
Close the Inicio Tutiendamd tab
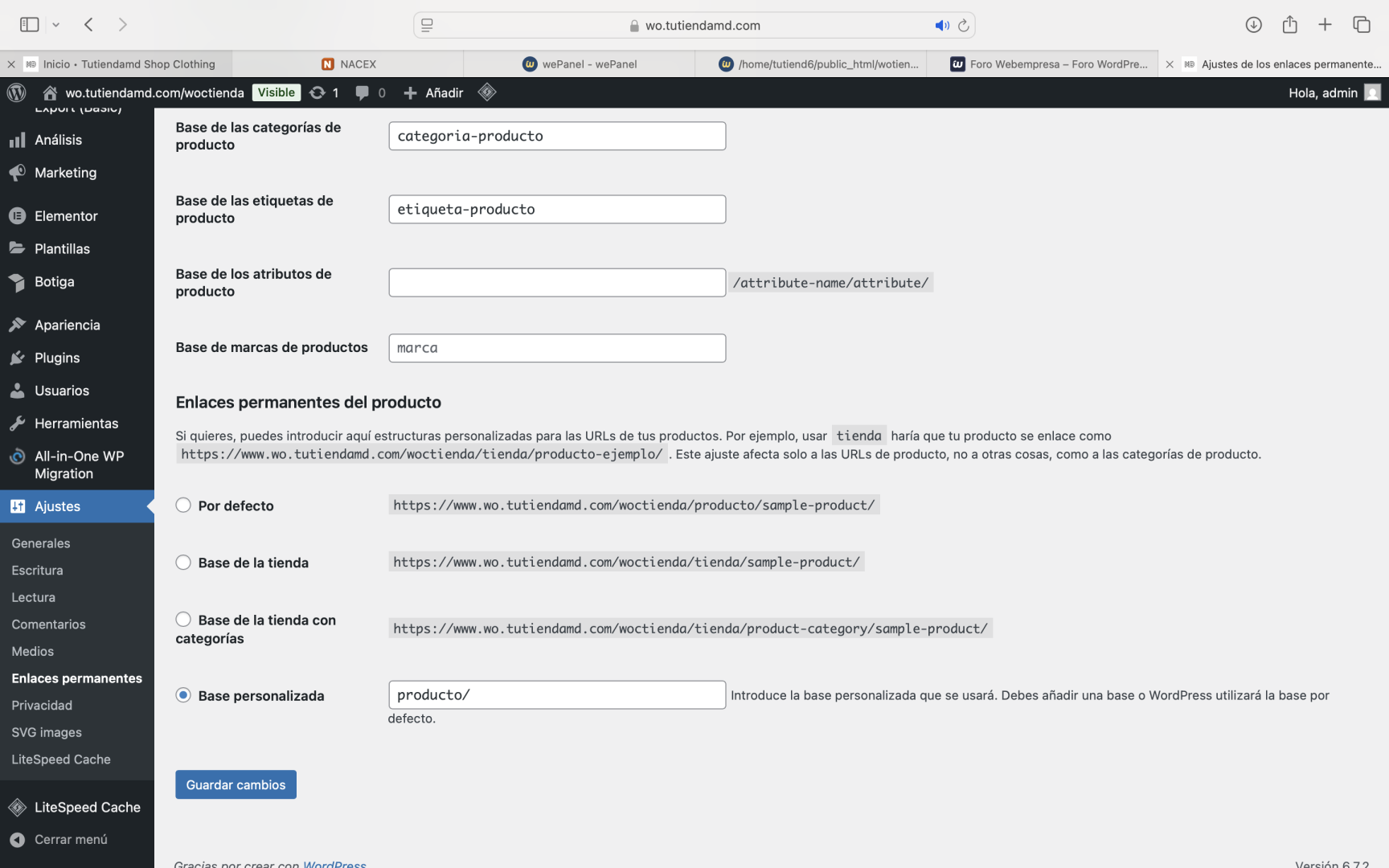pos(11,64)
